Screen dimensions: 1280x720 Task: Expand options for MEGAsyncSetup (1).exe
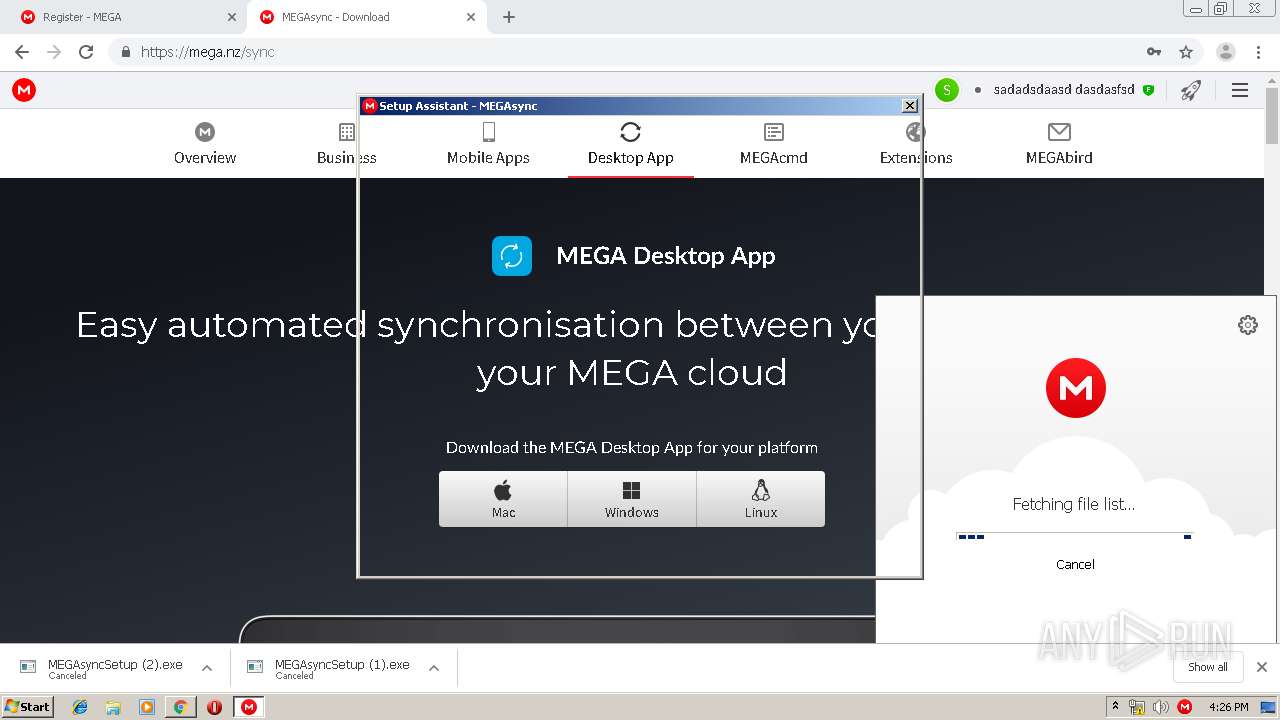[434, 668]
